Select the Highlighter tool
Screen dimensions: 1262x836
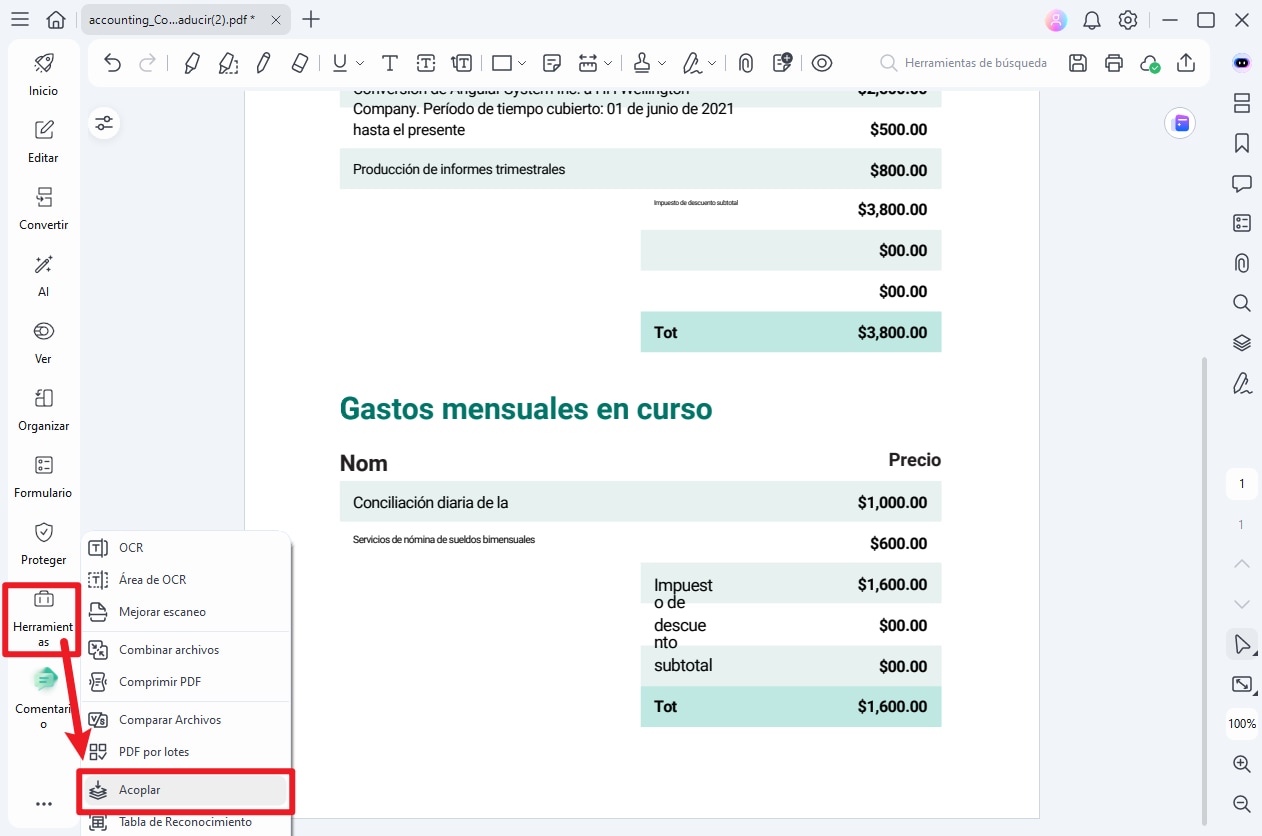pos(191,62)
